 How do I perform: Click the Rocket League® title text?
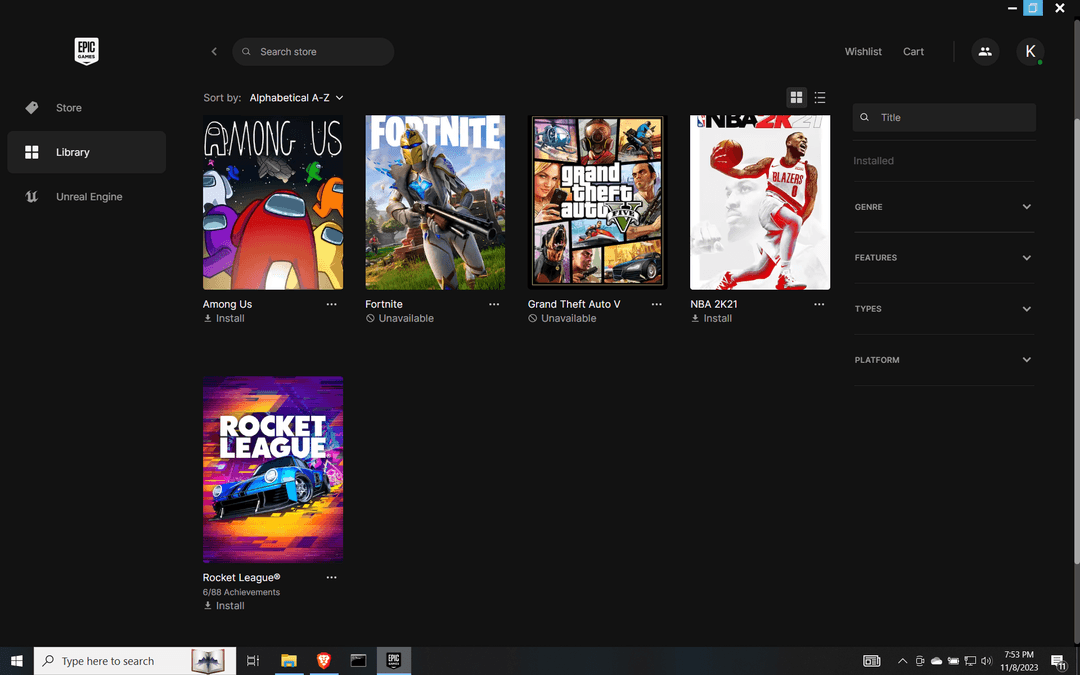(x=241, y=578)
